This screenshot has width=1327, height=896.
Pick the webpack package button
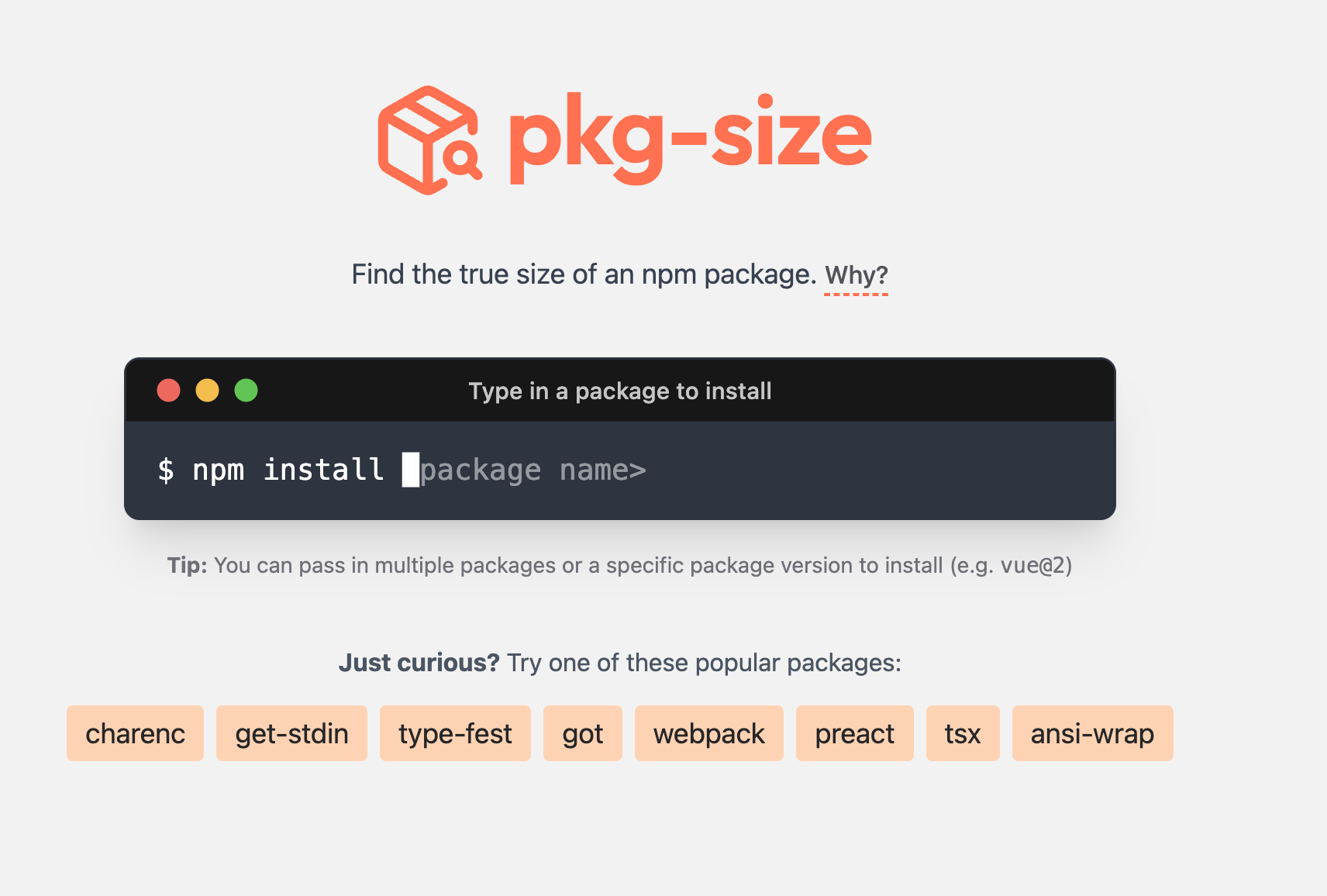point(708,733)
